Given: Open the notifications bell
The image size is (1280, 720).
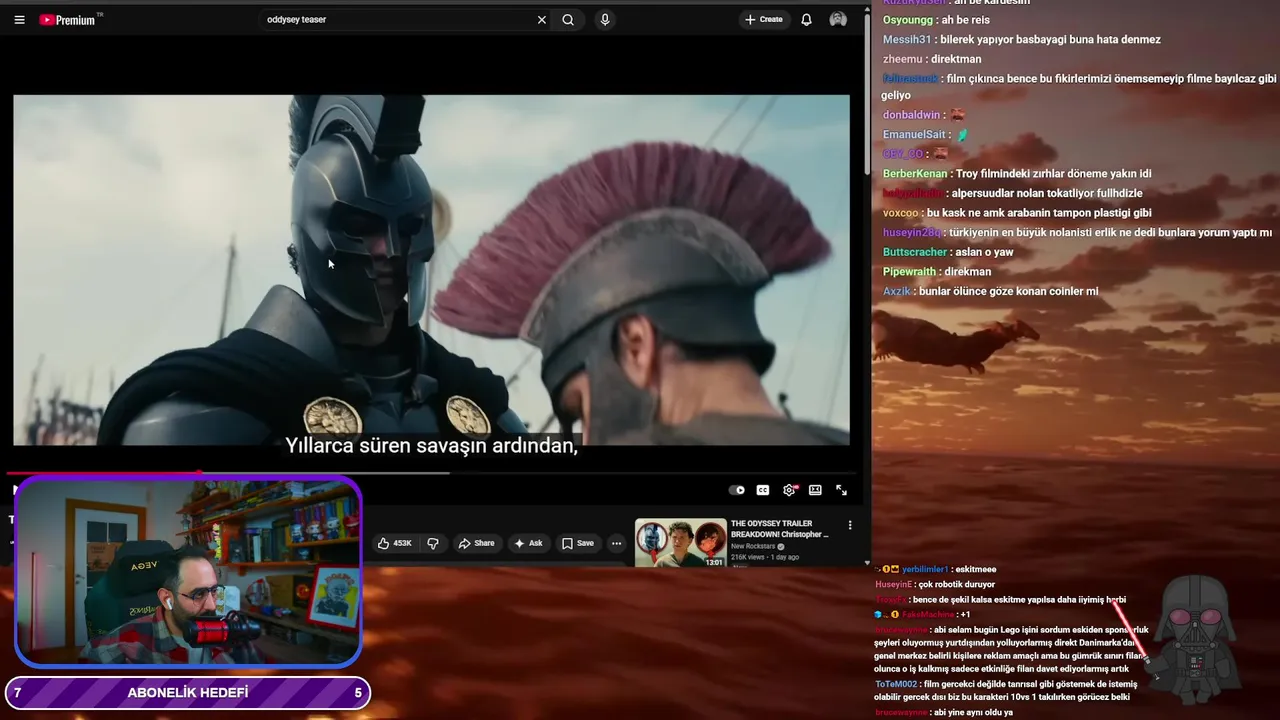Looking at the screenshot, I should click(806, 19).
